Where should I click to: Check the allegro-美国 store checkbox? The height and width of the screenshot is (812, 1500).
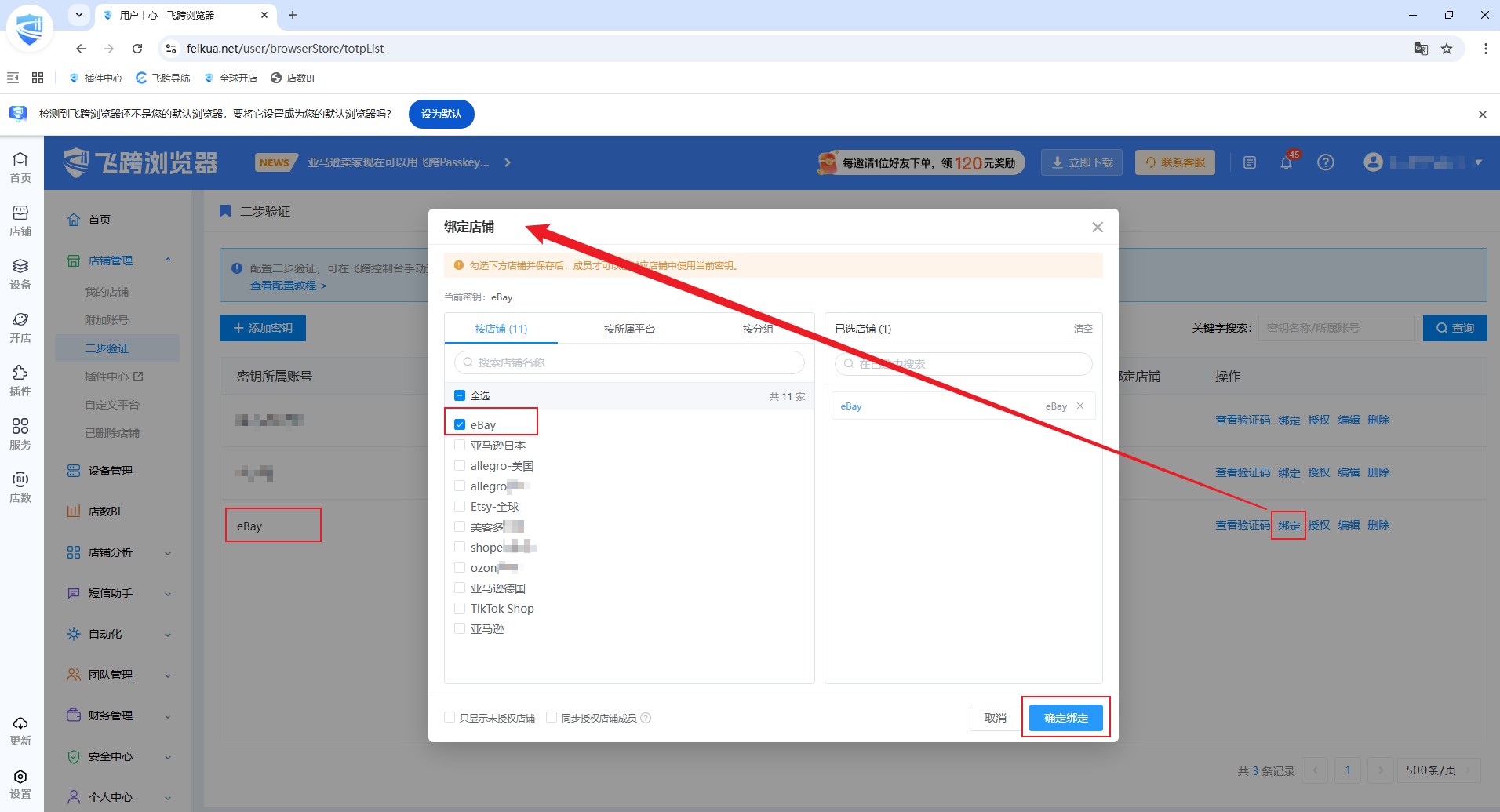(x=460, y=465)
